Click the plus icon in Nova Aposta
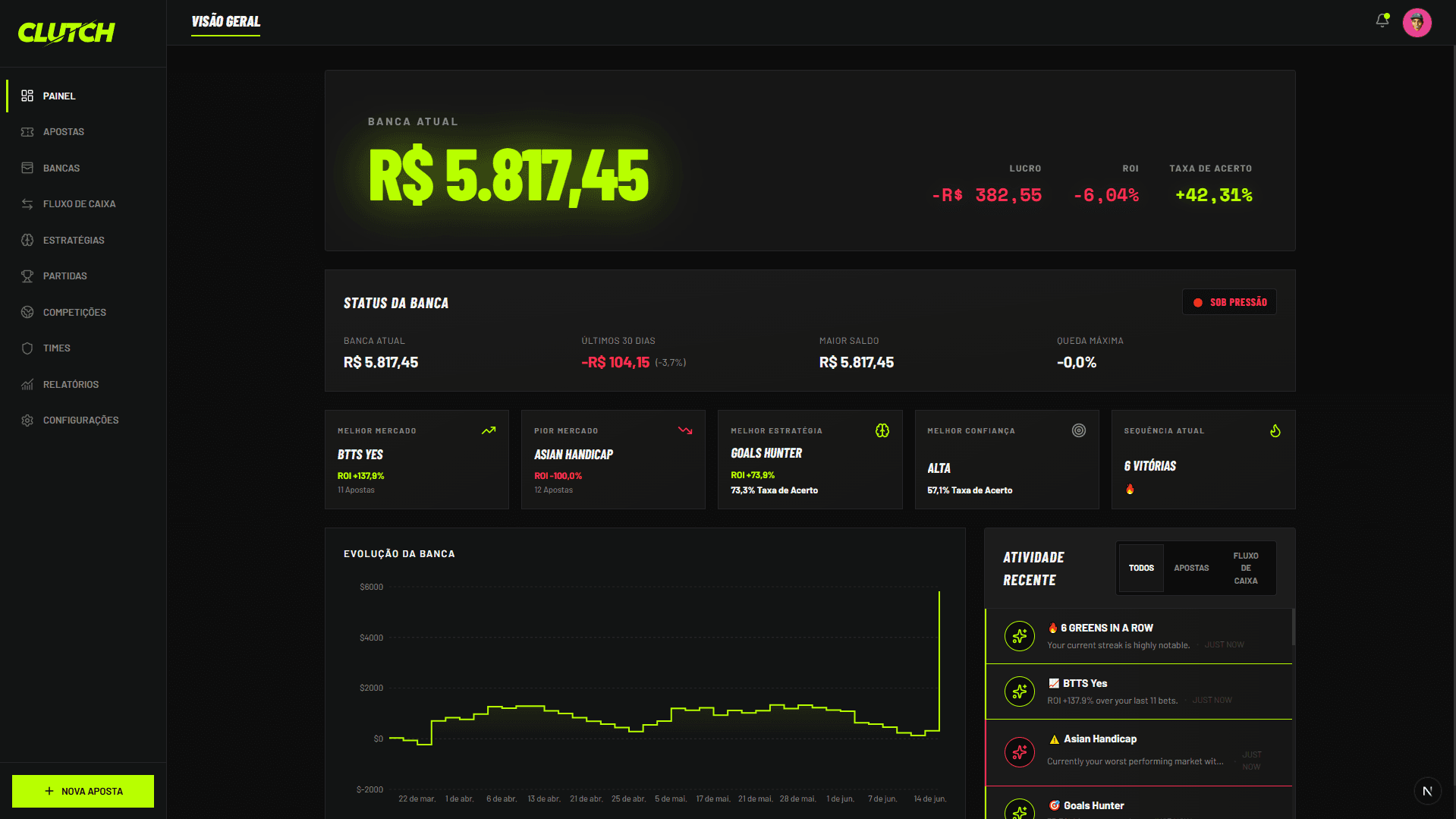This screenshot has width=1456, height=819. tap(49, 791)
